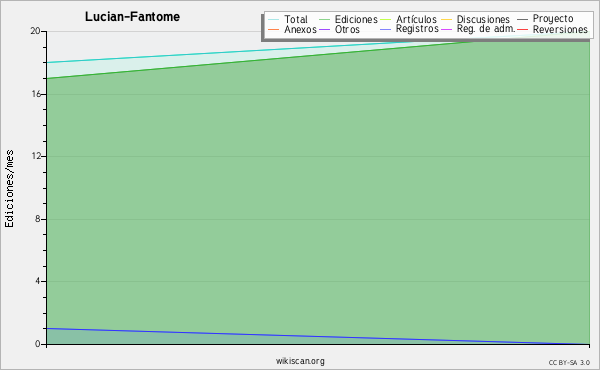Click the Total legend entry

[x=296, y=19]
